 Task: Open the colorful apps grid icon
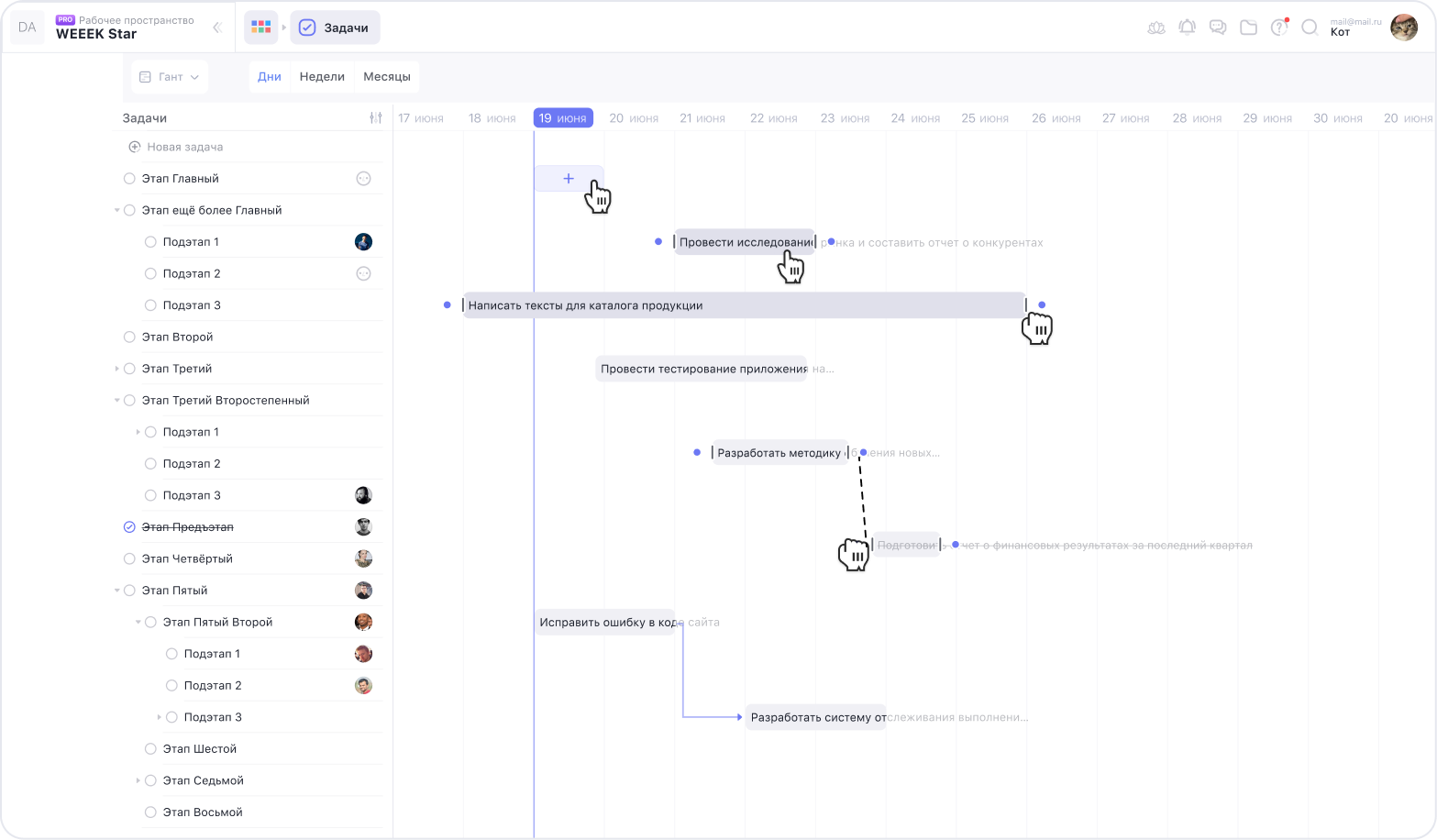coord(261,28)
